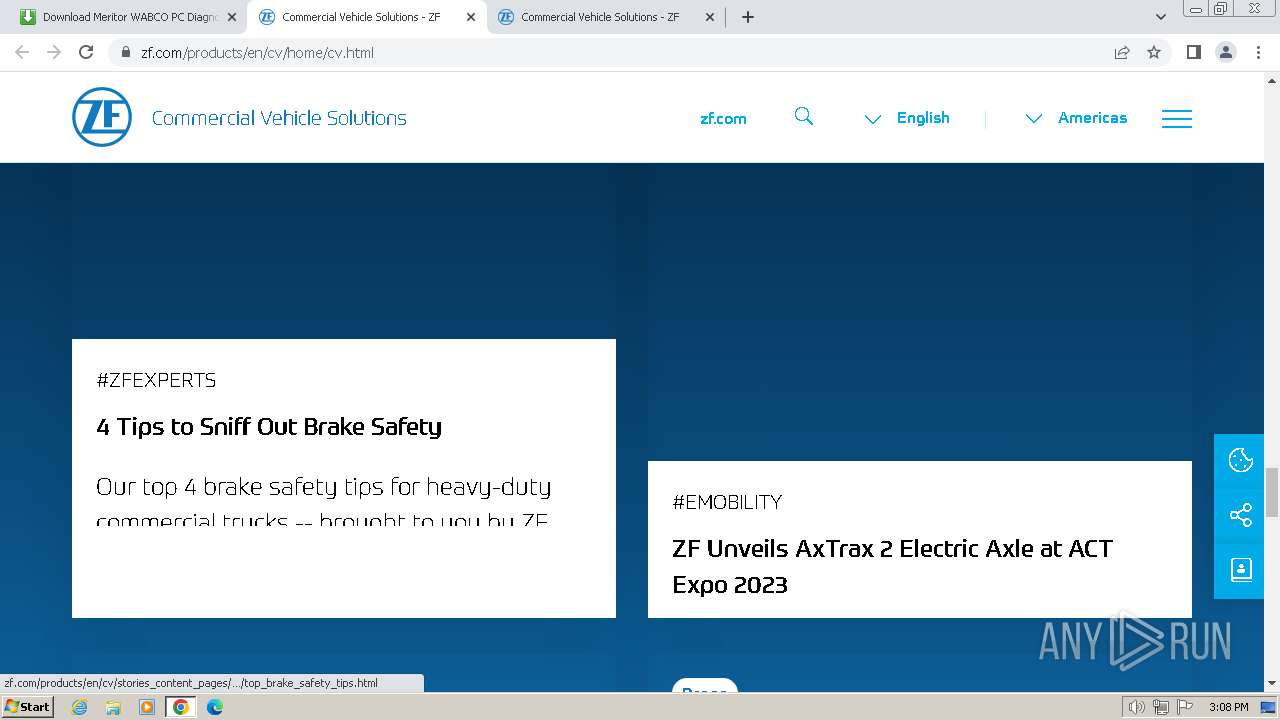Open volume control in system tray

[1137, 707]
